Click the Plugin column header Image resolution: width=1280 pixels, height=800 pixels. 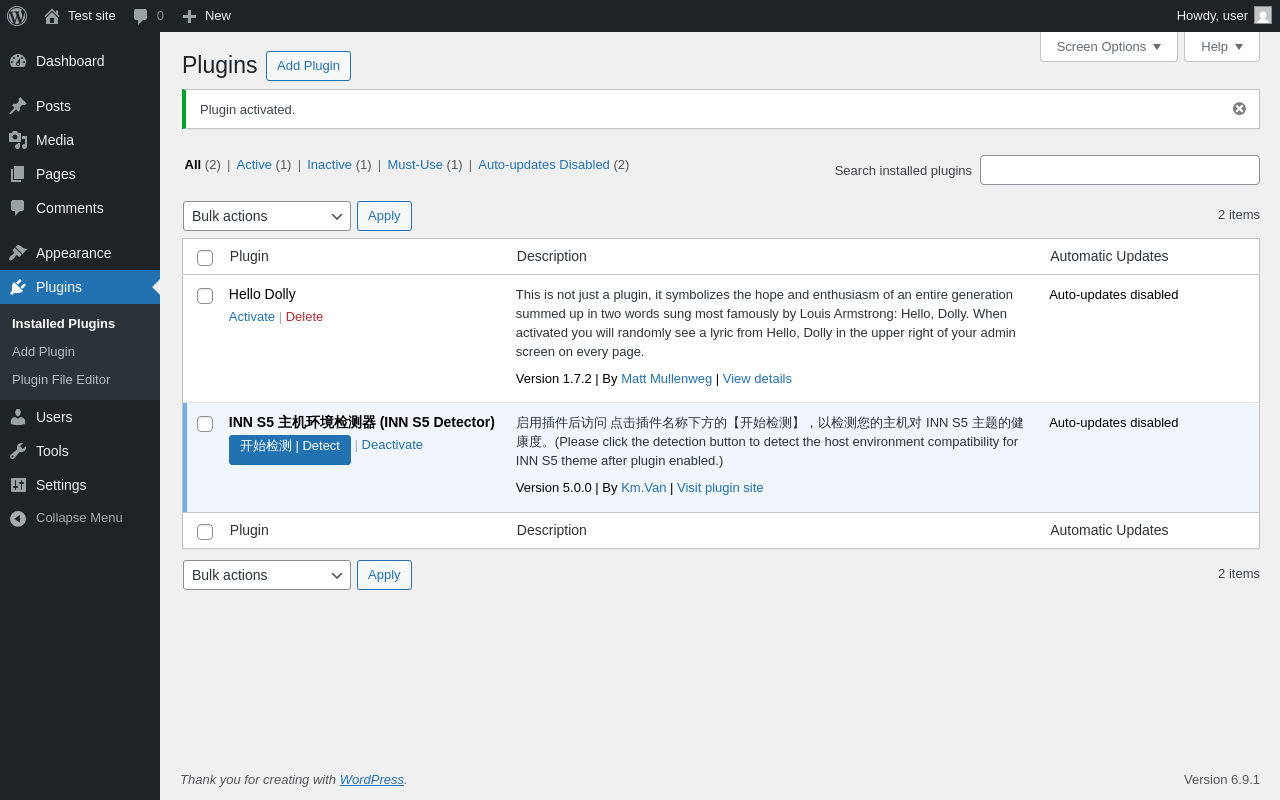point(249,256)
